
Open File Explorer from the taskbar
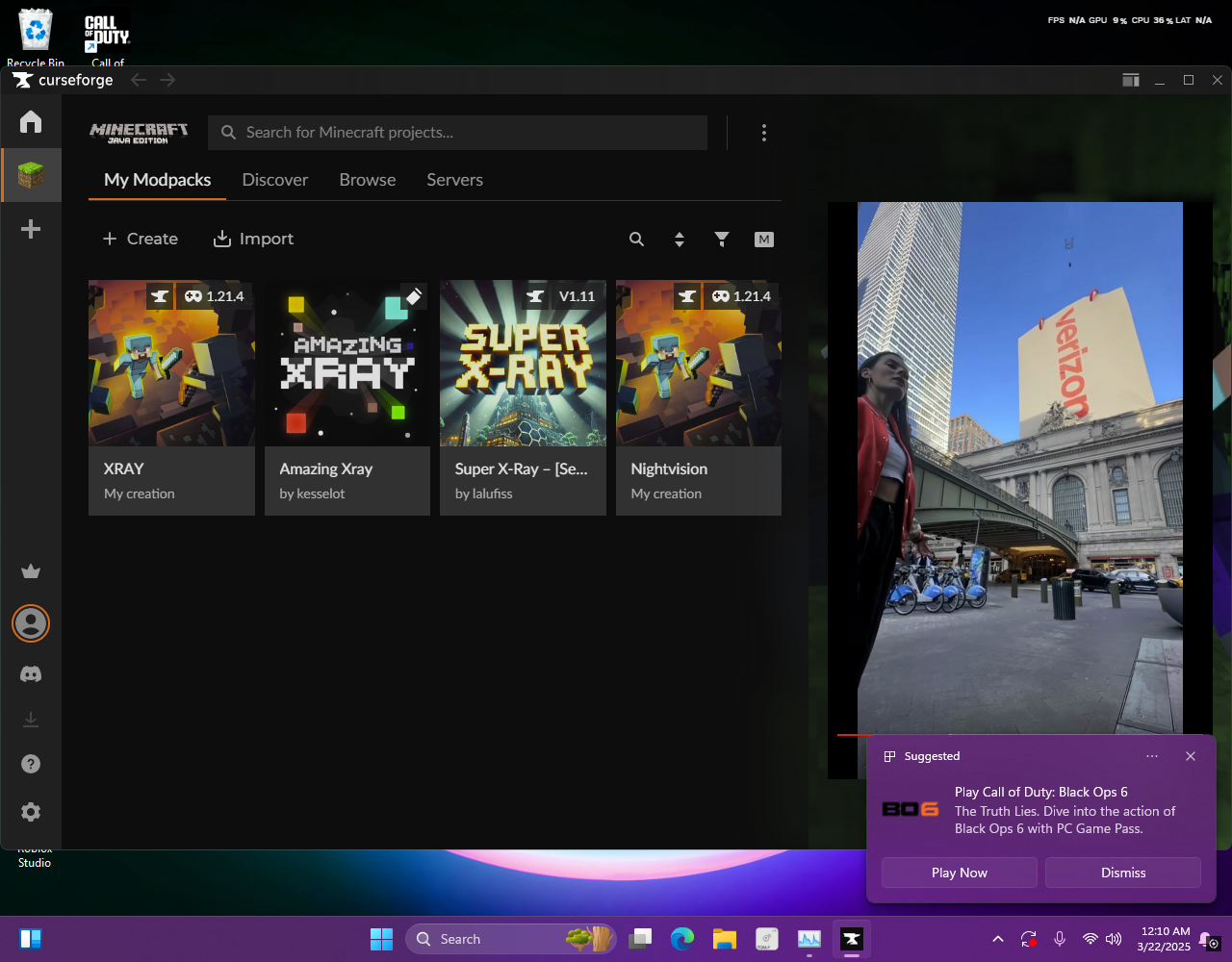[x=725, y=939]
